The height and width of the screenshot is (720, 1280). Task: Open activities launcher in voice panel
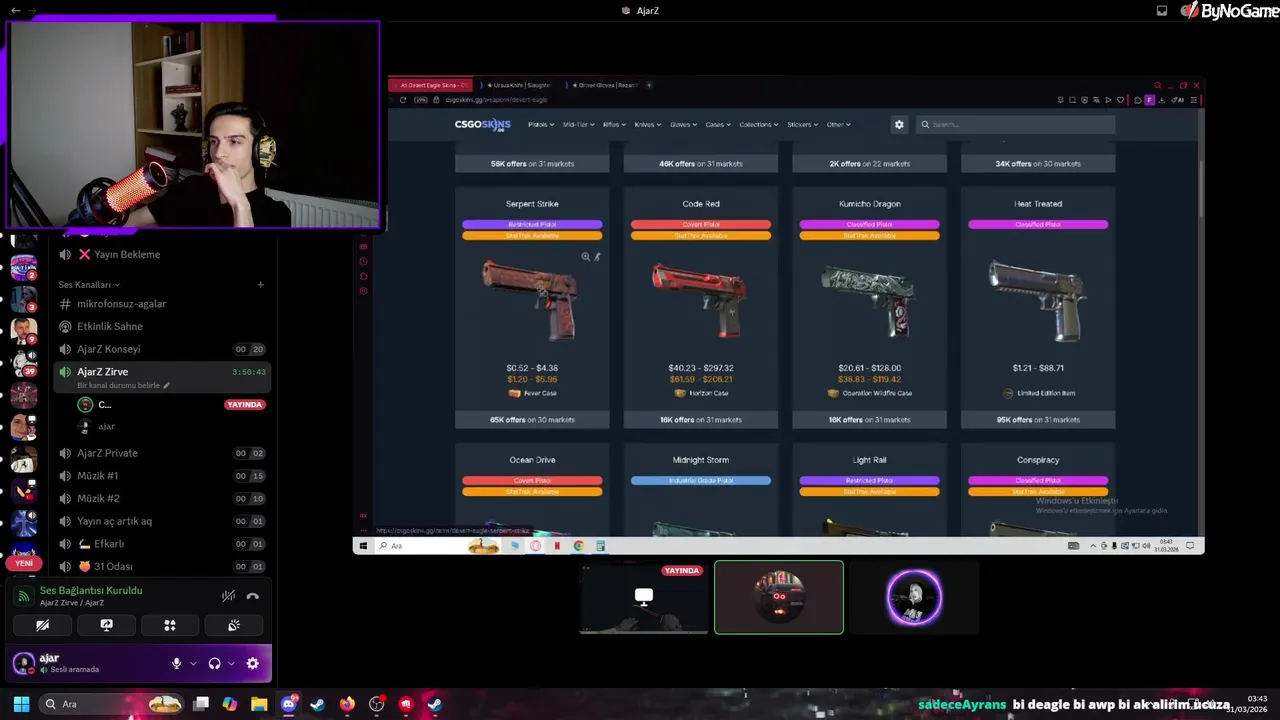[x=170, y=625]
